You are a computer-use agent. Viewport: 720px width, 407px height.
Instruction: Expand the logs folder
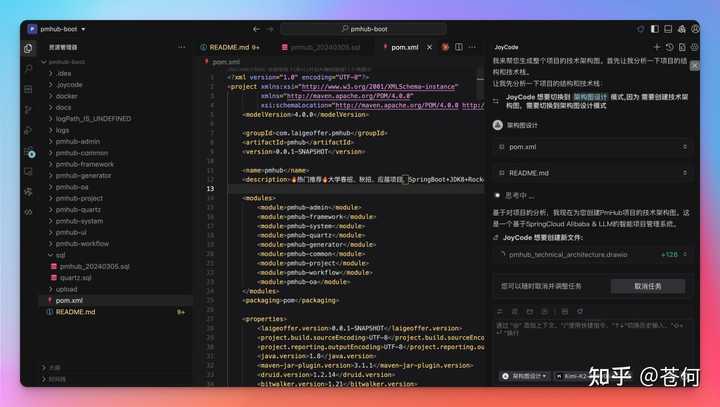coord(51,130)
